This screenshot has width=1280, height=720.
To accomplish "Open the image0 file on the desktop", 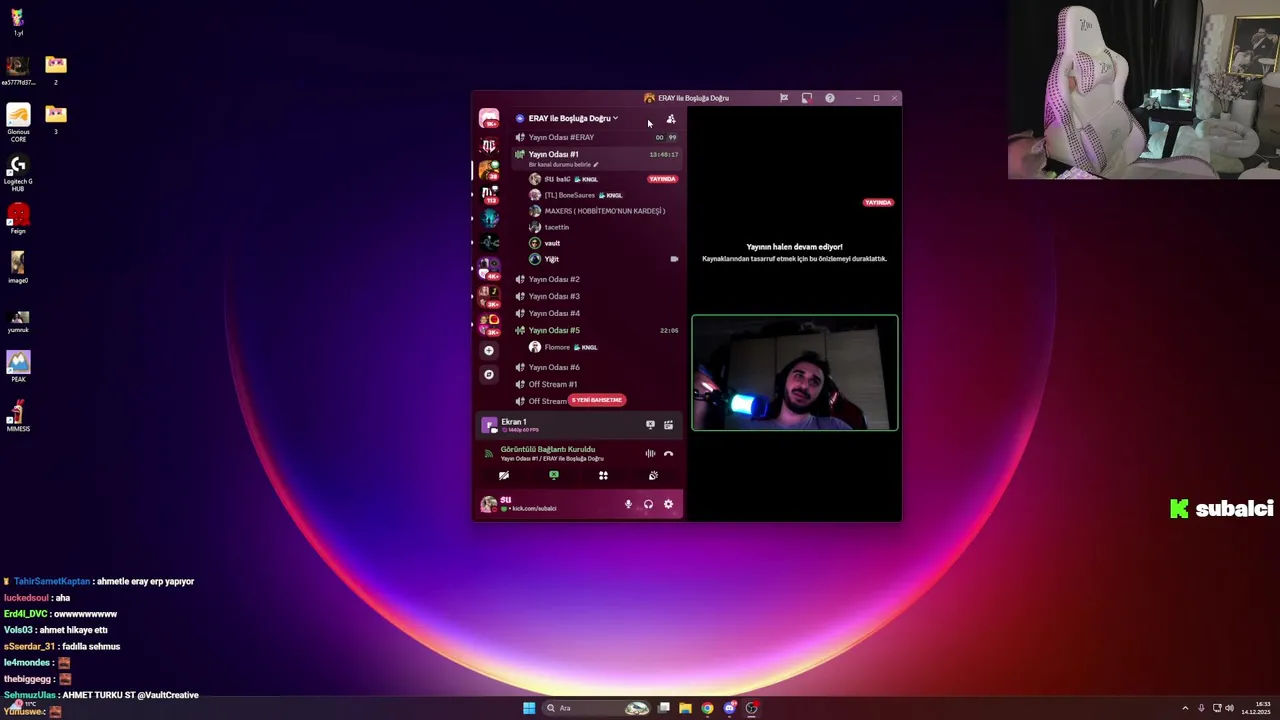I will [x=18, y=269].
